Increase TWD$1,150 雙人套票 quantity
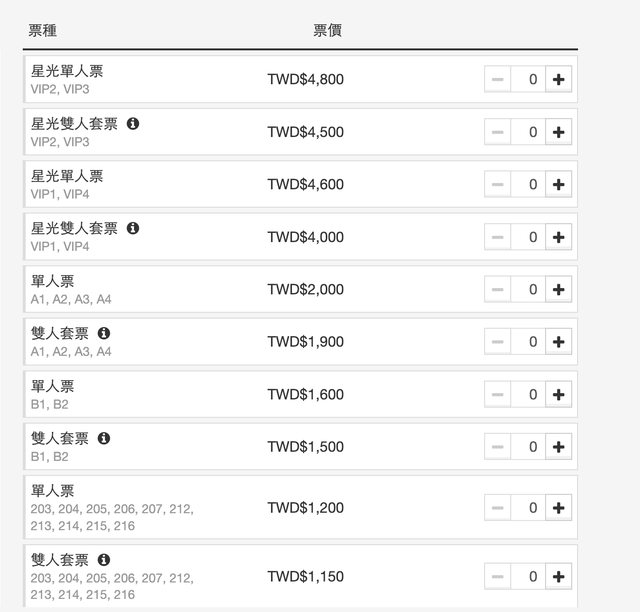Image resolution: width=640 pixels, height=612 pixels. tap(558, 576)
